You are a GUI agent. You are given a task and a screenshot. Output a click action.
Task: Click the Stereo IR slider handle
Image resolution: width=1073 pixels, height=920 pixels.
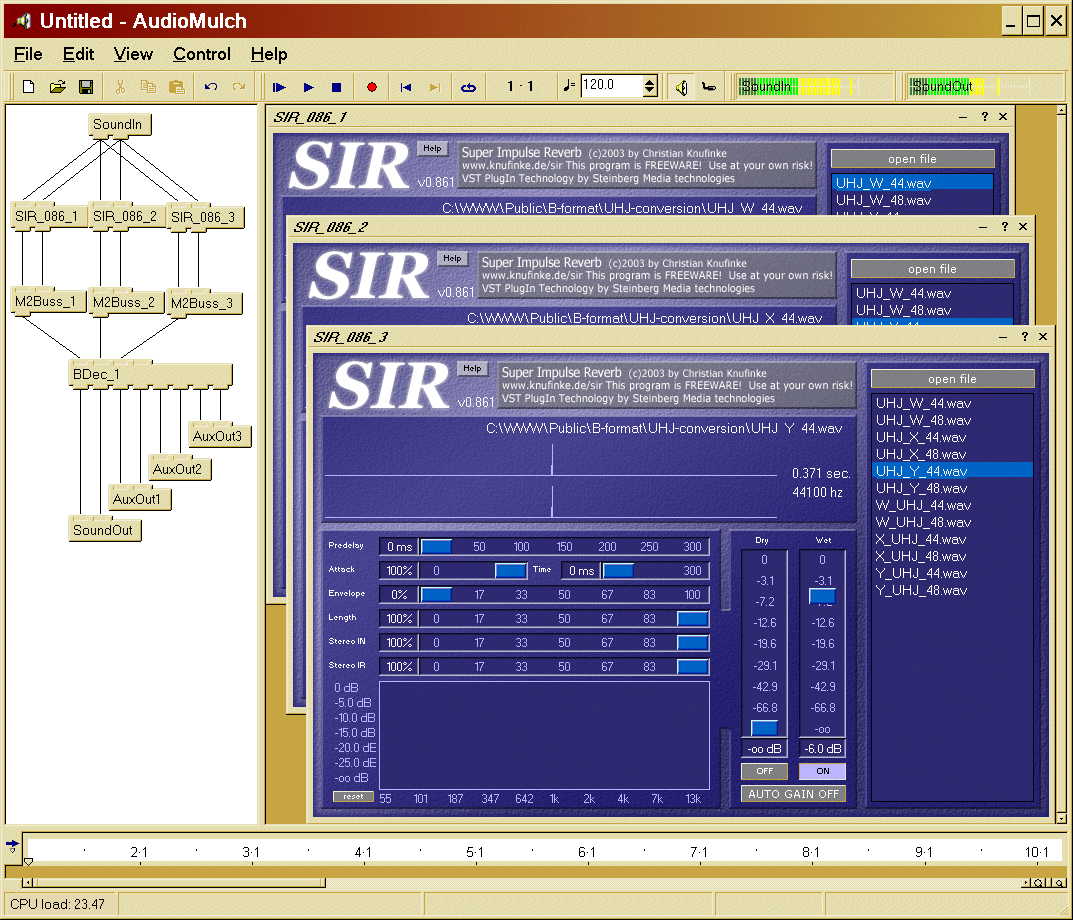[693, 667]
